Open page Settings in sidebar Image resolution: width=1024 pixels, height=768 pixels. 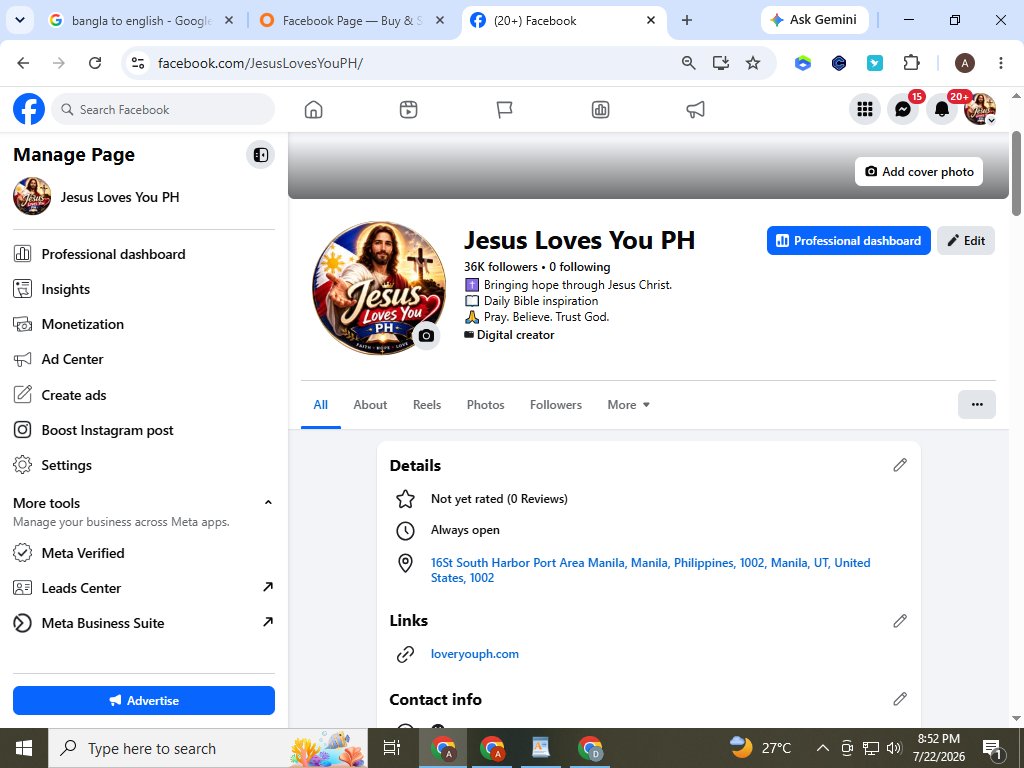pyautogui.click(x=144, y=465)
